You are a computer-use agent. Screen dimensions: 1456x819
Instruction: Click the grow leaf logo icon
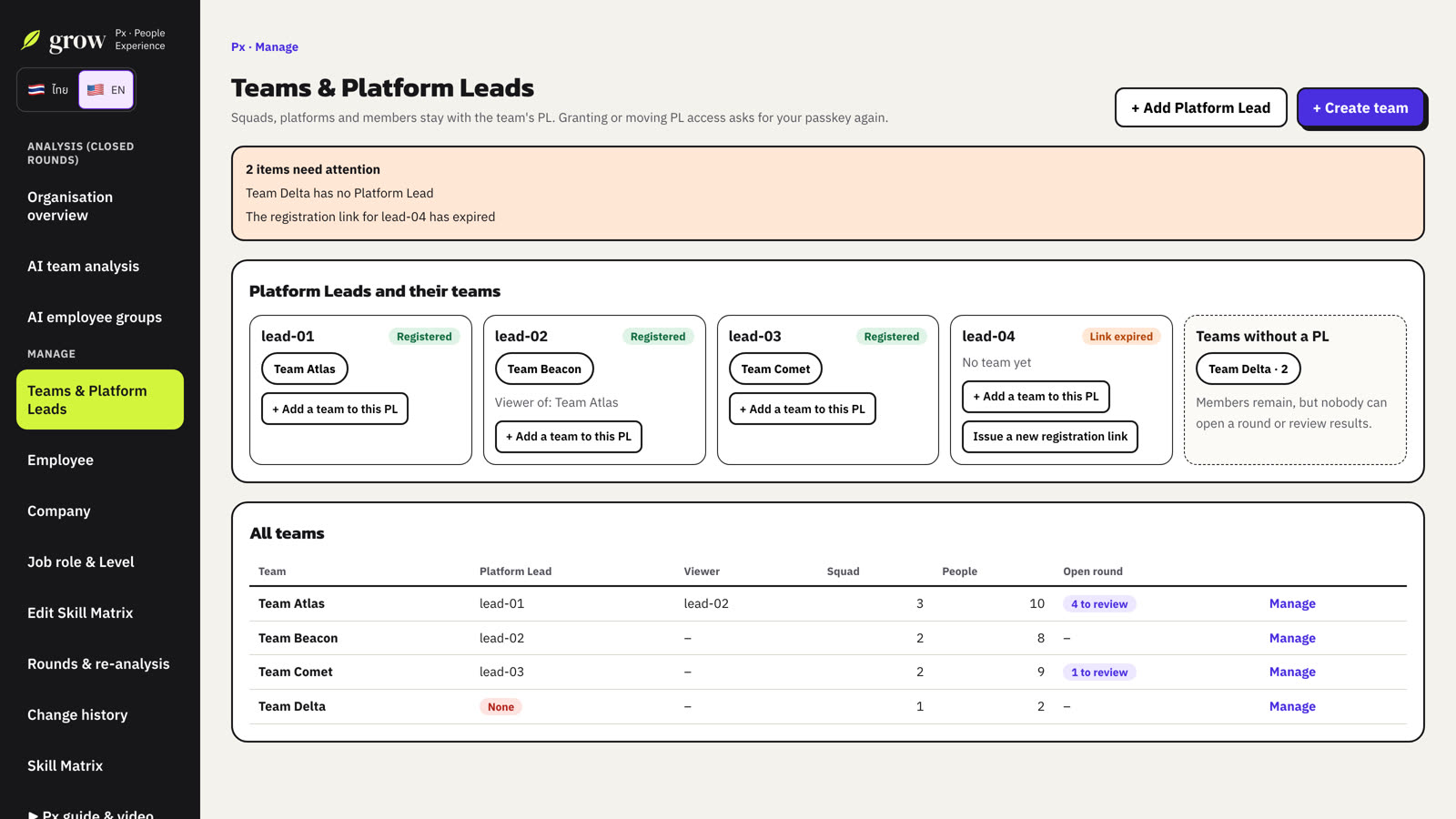[x=31, y=40]
